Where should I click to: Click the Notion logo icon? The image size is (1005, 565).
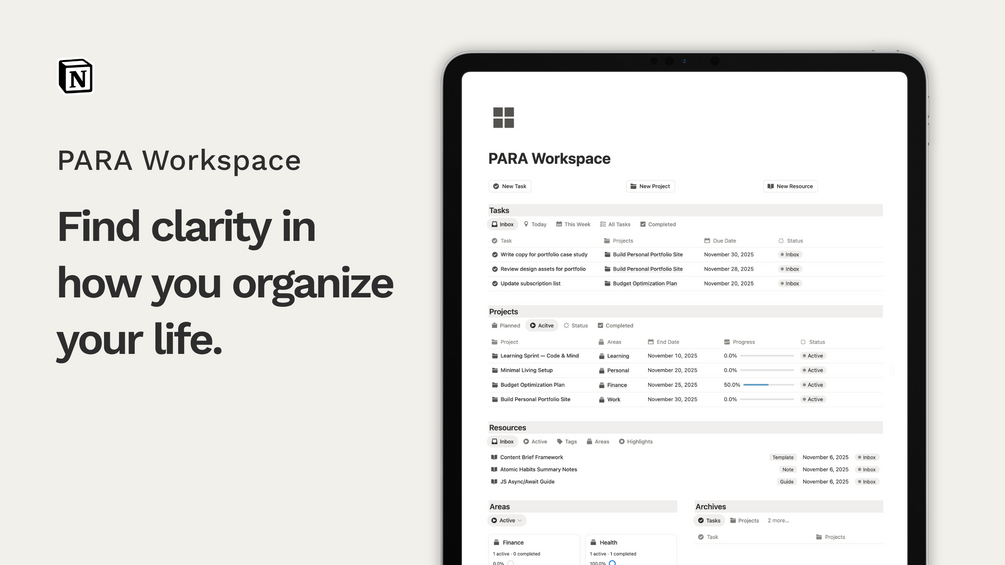76,76
